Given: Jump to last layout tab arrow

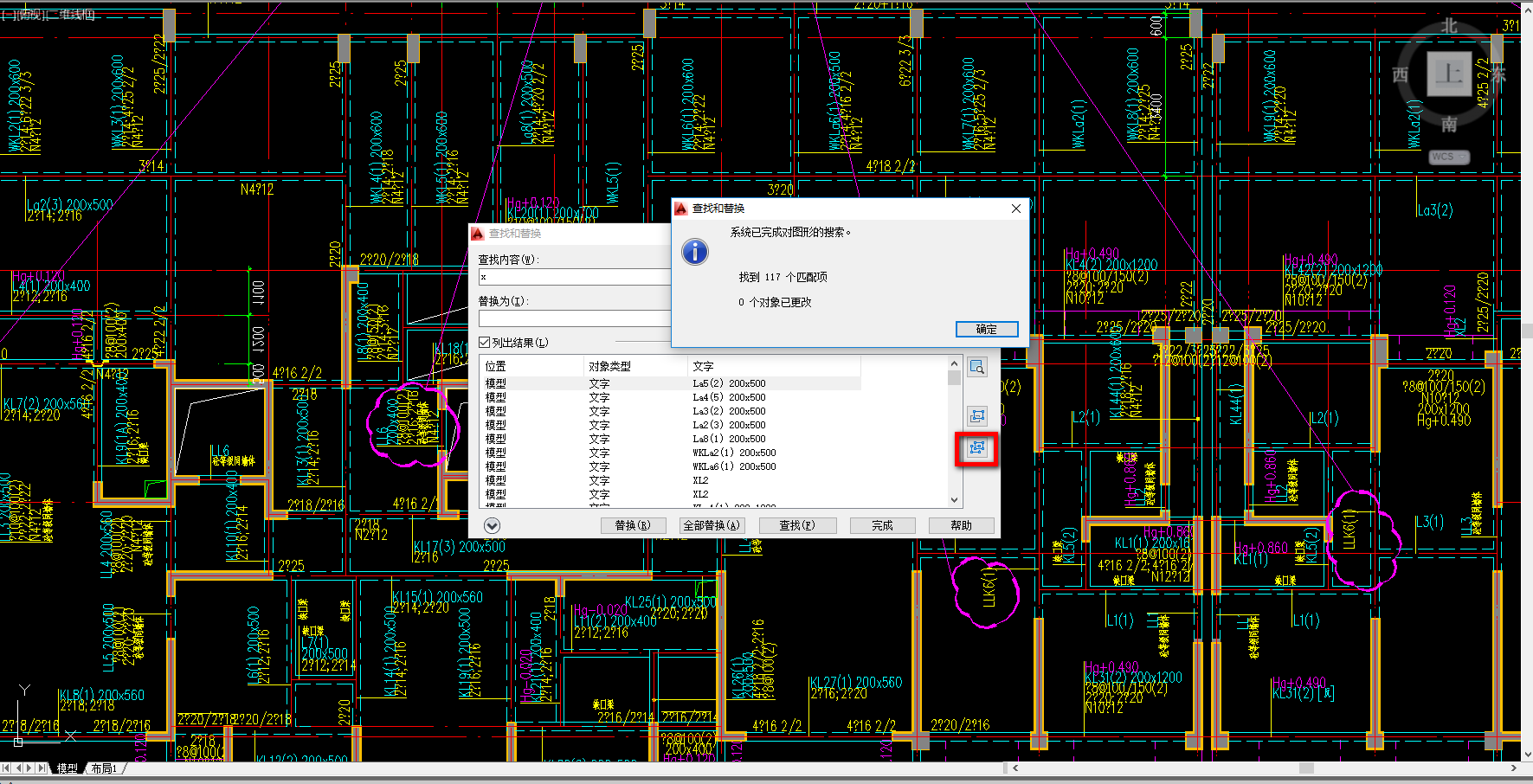Looking at the screenshot, I should (x=42, y=768).
